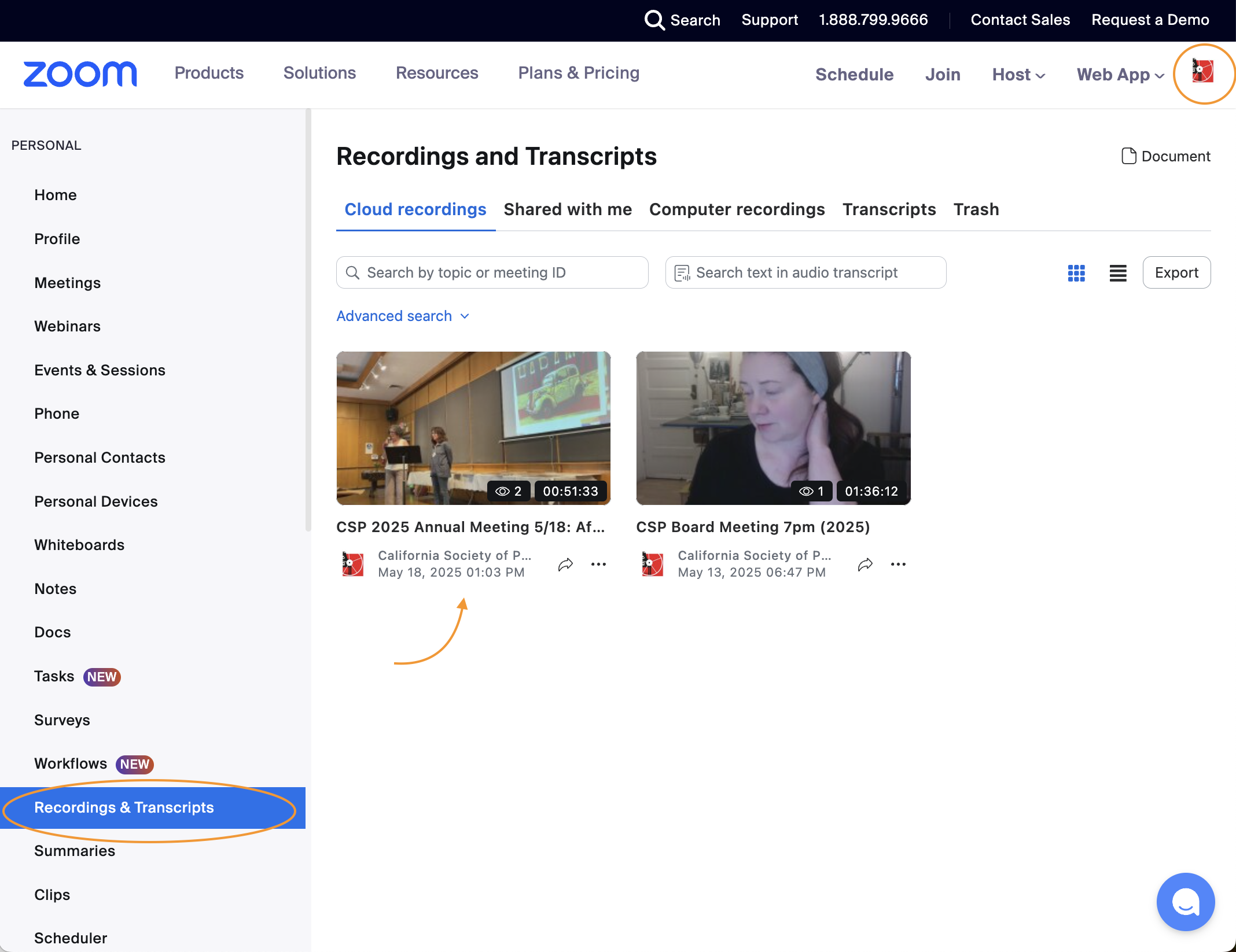Switch to Shared with me tab
This screenshot has width=1236, height=952.
coord(568,209)
